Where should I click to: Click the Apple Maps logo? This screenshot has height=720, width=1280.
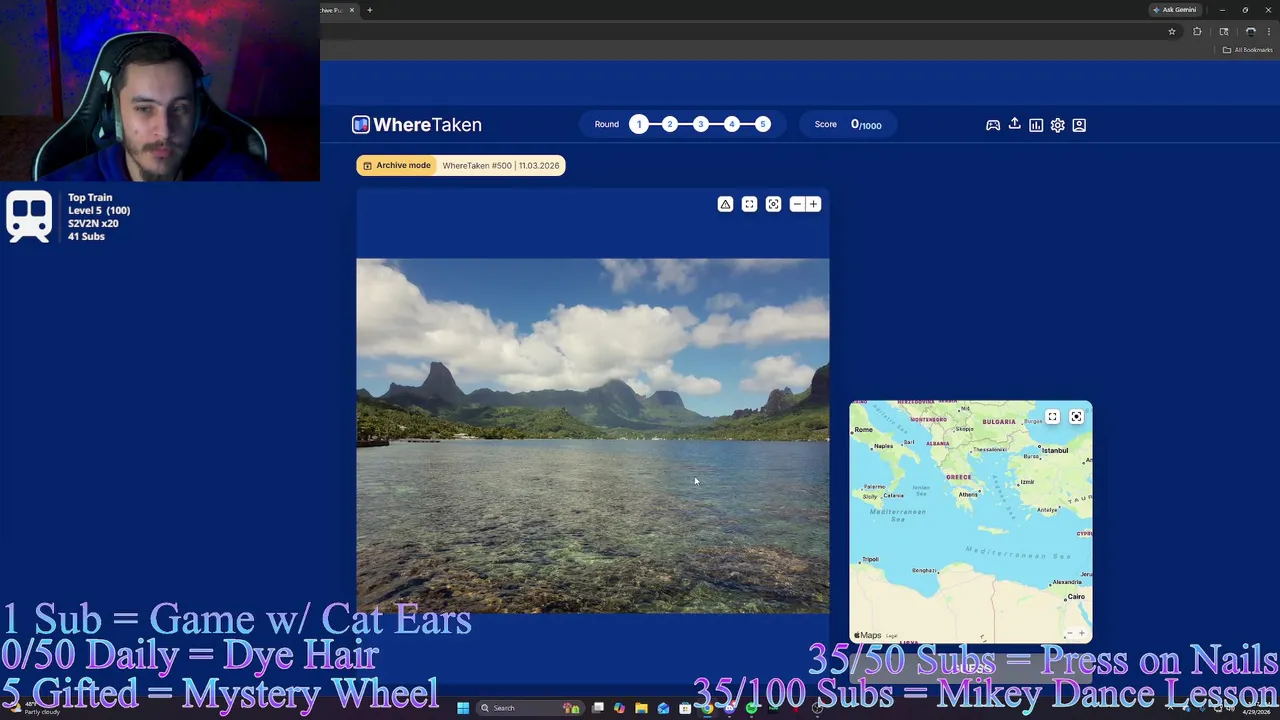pyautogui.click(x=868, y=635)
